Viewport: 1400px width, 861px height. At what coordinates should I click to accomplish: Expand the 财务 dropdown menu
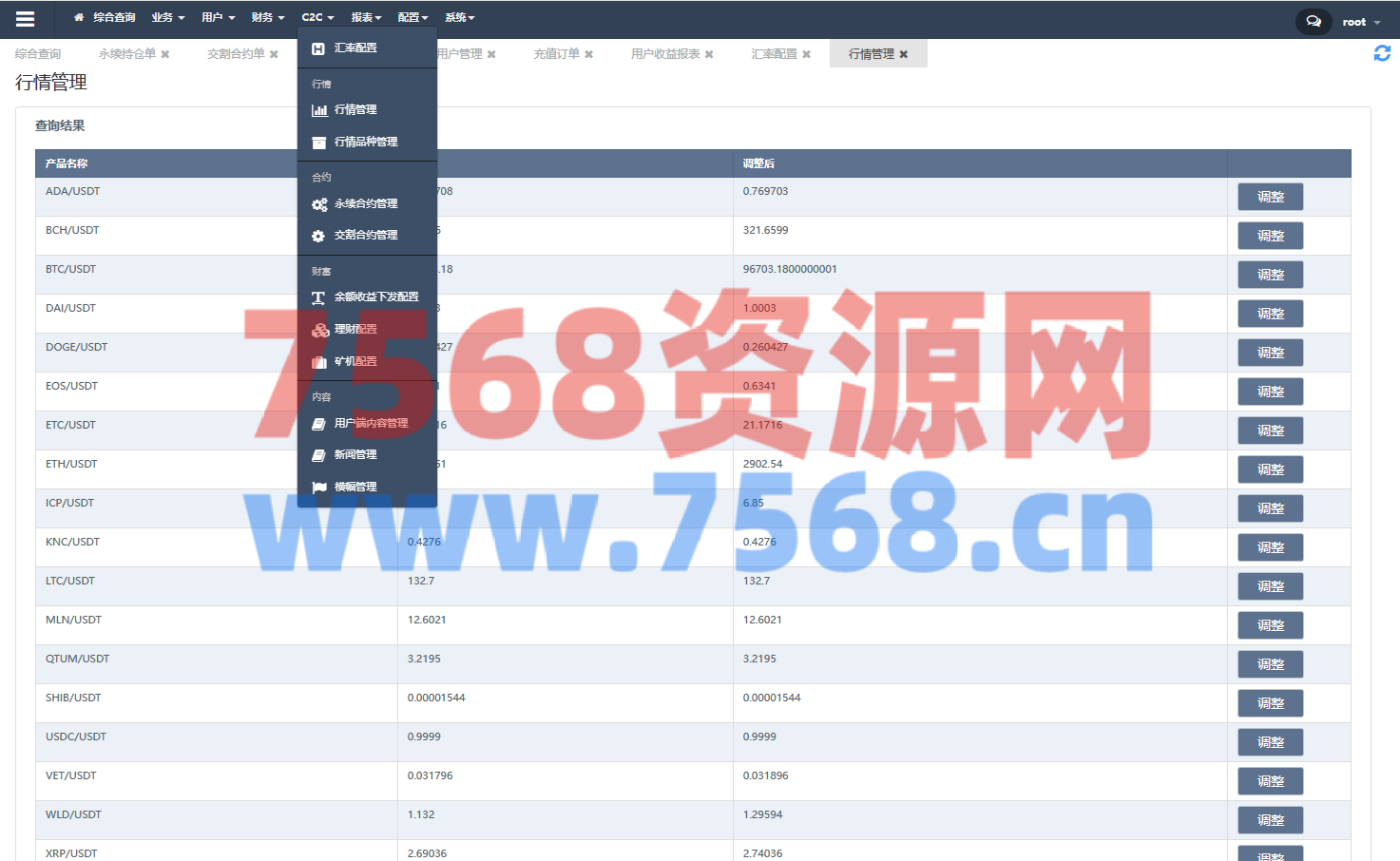point(268,18)
